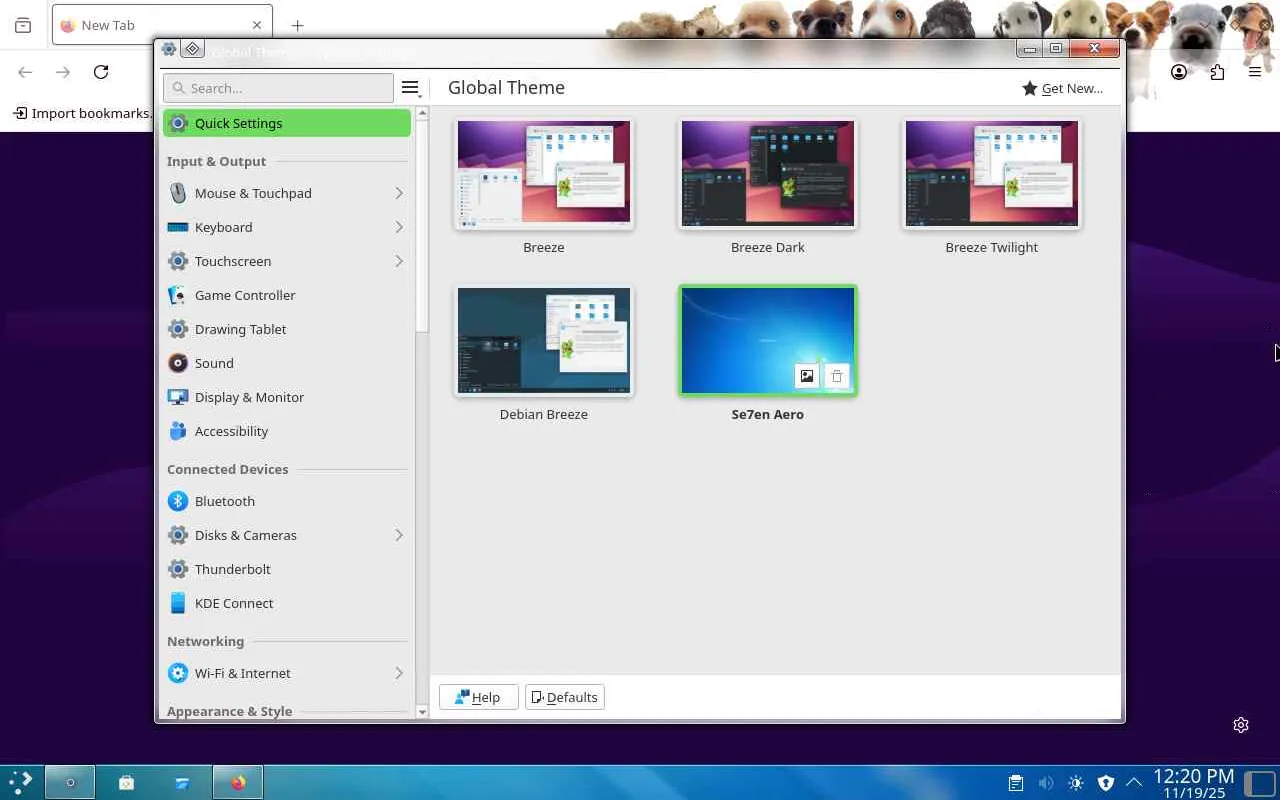
Task: Open the volume tray icon
Action: [1045, 783]
